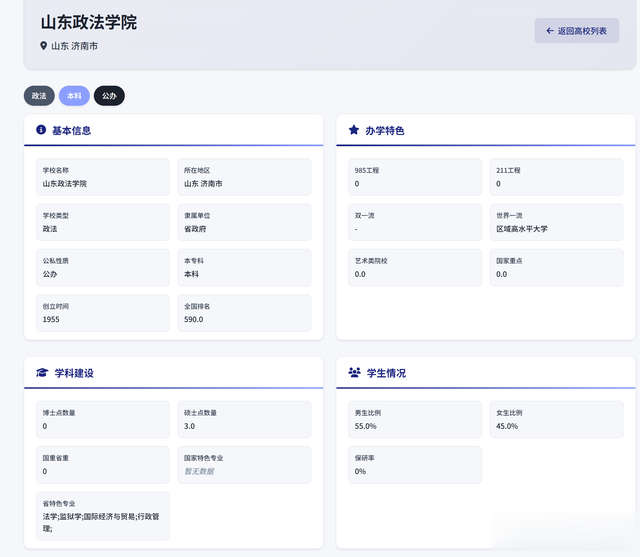Click 区域高水平大学 value
640x557 pixels.
[x=522, y=229]
